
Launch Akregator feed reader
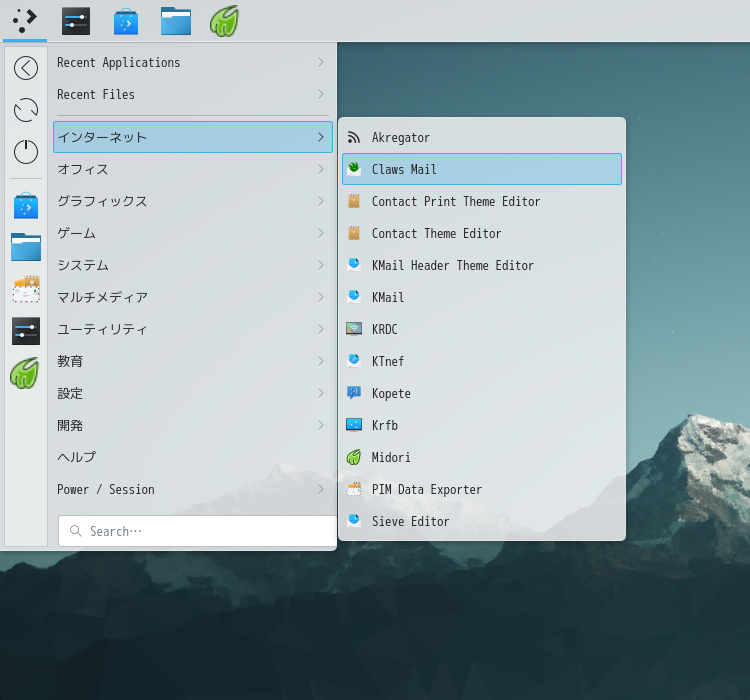(x=482, y=137)
